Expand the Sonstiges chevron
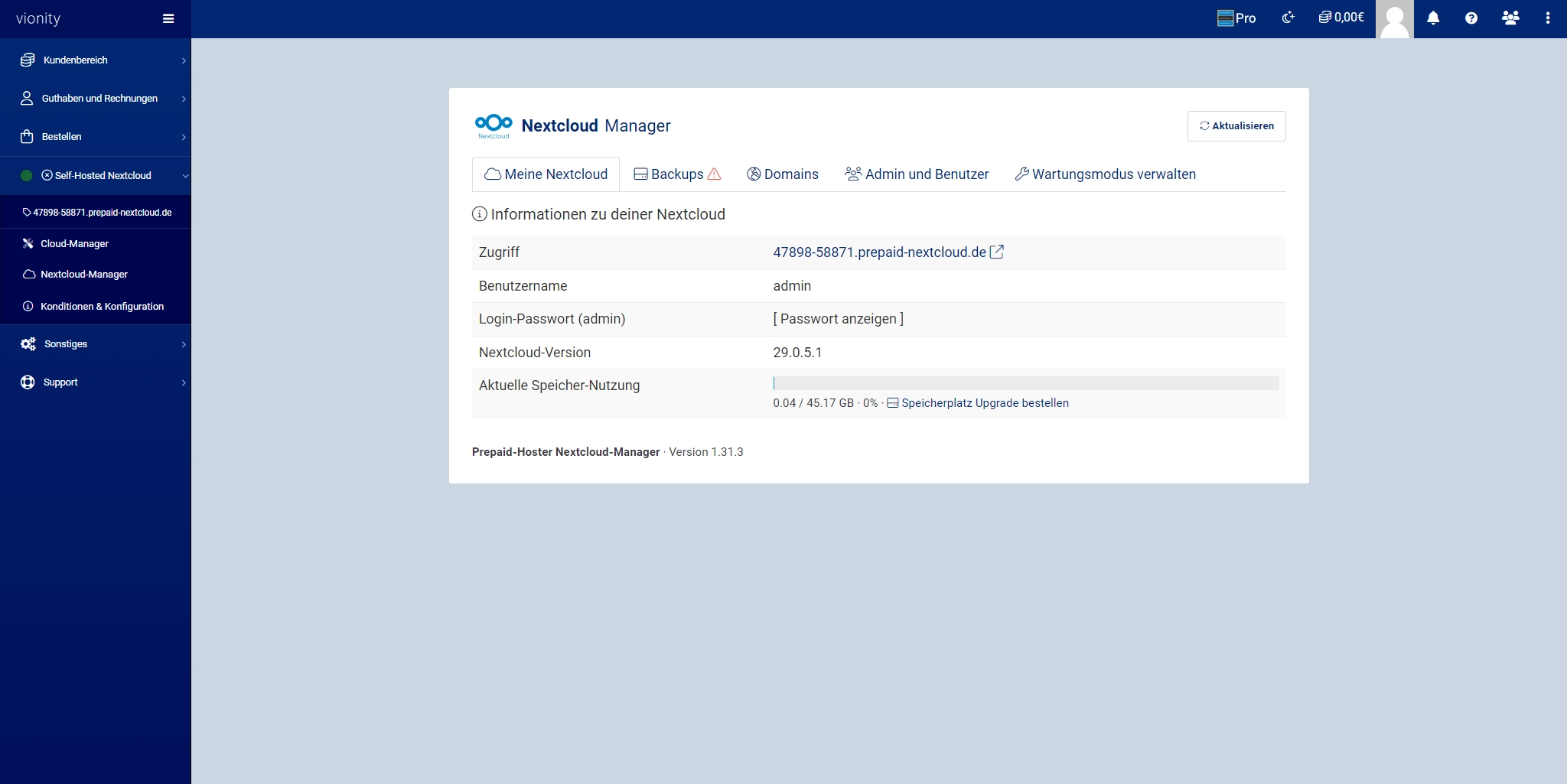The width and height of the screenshot is (1567, 784). pos(184,344)
